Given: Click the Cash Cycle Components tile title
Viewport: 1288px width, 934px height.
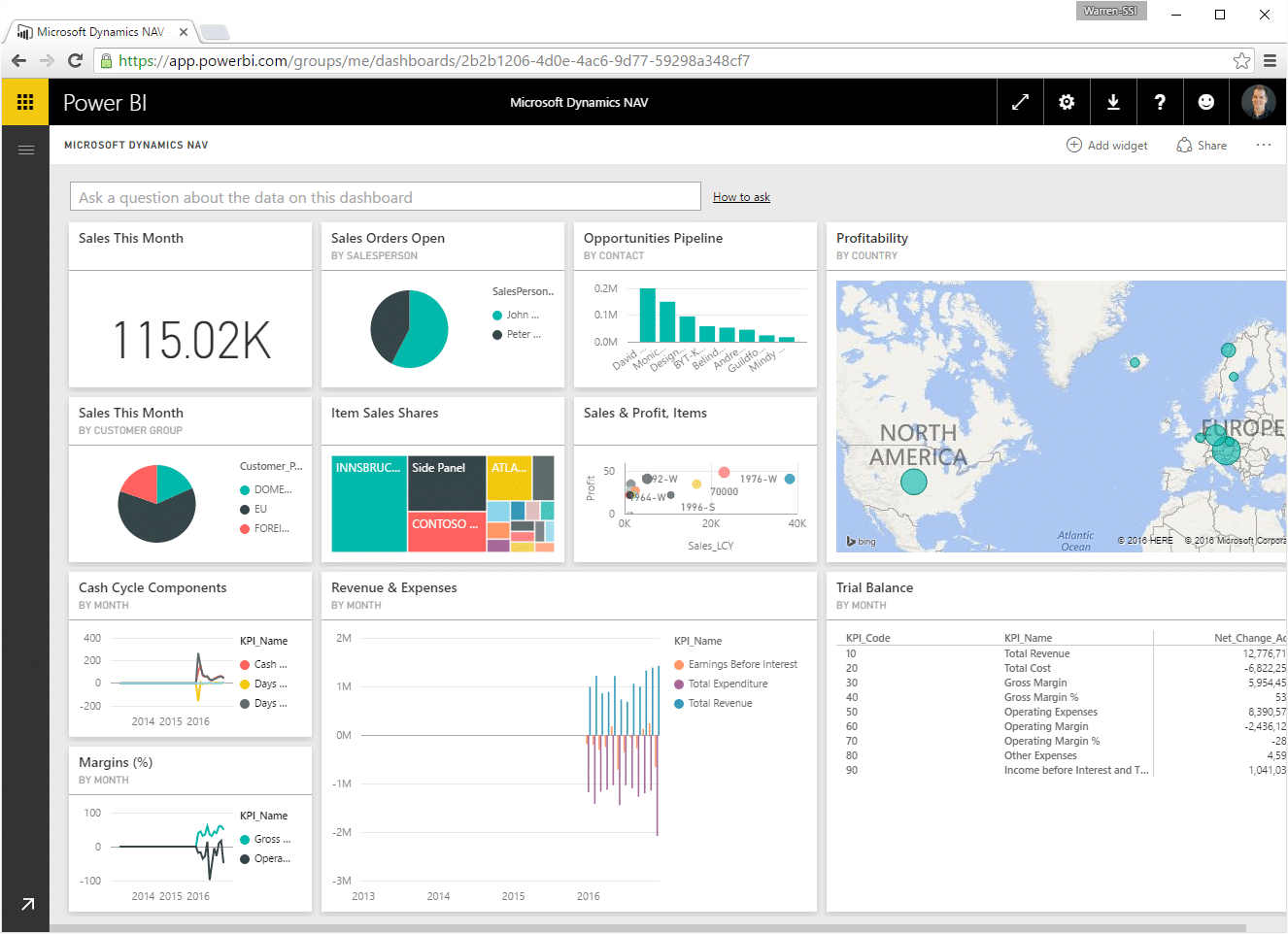Looking at the screenshot, I should (153, 587).
